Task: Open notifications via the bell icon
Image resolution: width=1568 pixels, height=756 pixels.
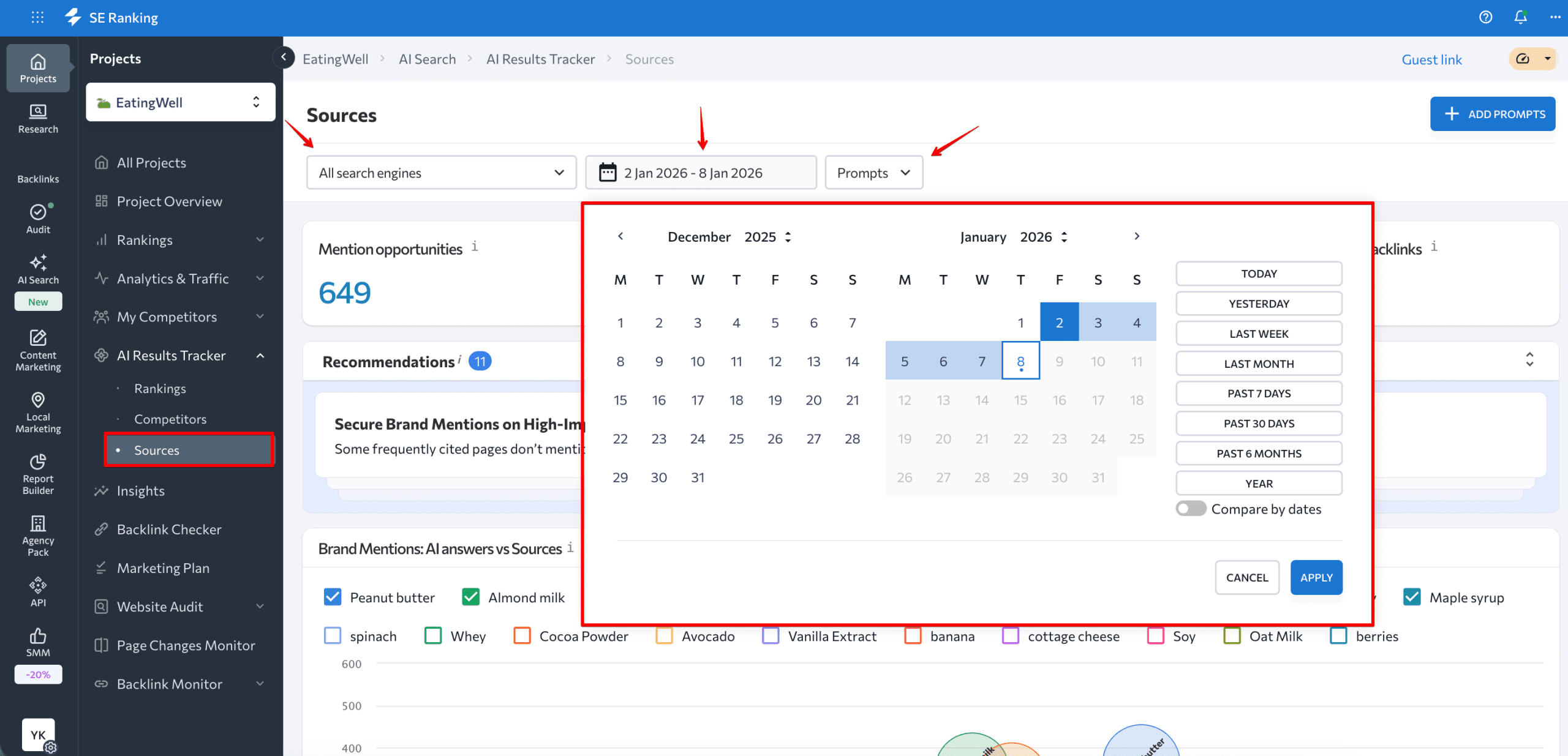Action: pos(1521,17)
